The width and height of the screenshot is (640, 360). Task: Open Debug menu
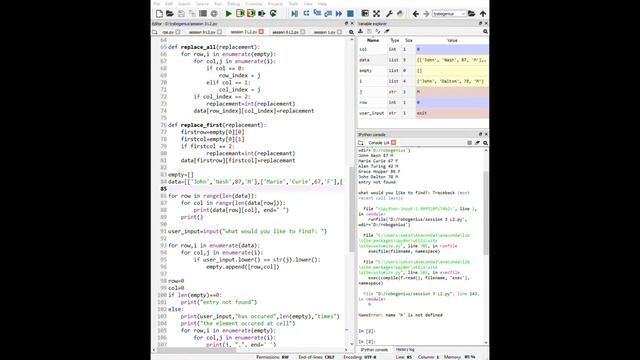pos(233,4)
